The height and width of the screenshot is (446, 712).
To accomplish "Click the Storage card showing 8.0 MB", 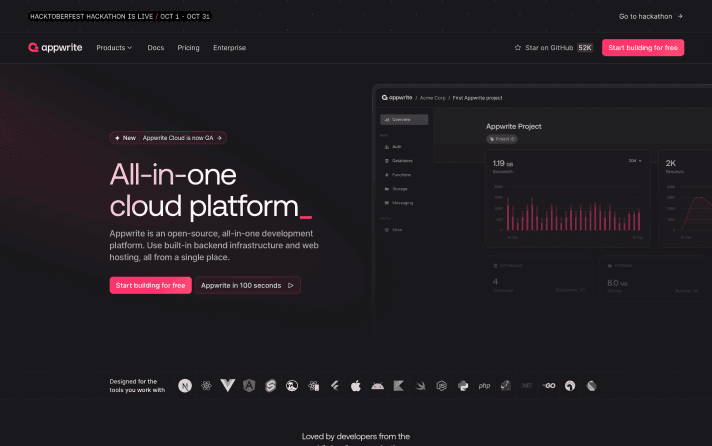I will [655, 278].
